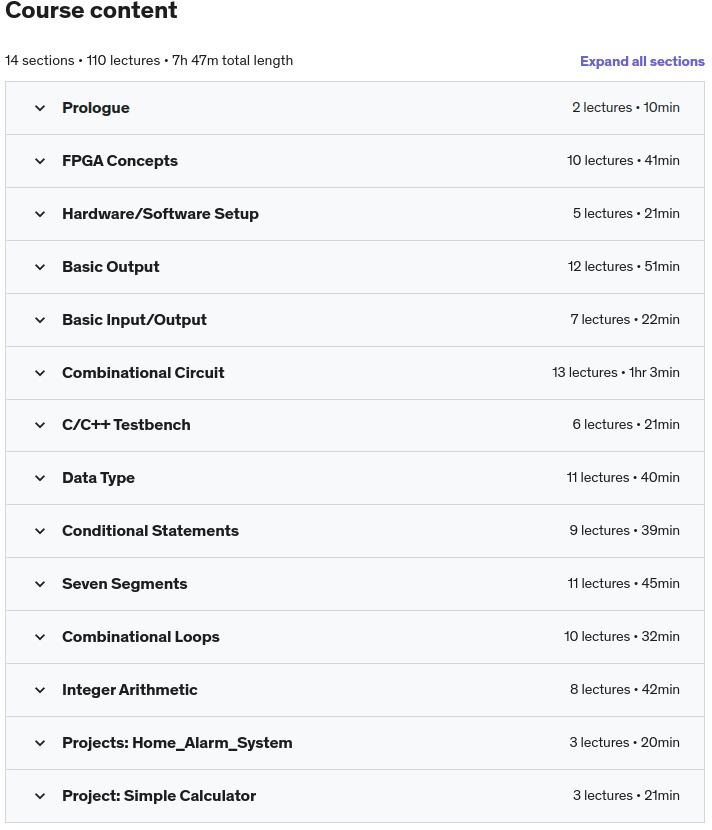Toggle the Combinational Circuit chevron arrow

(x=40, y=373)
